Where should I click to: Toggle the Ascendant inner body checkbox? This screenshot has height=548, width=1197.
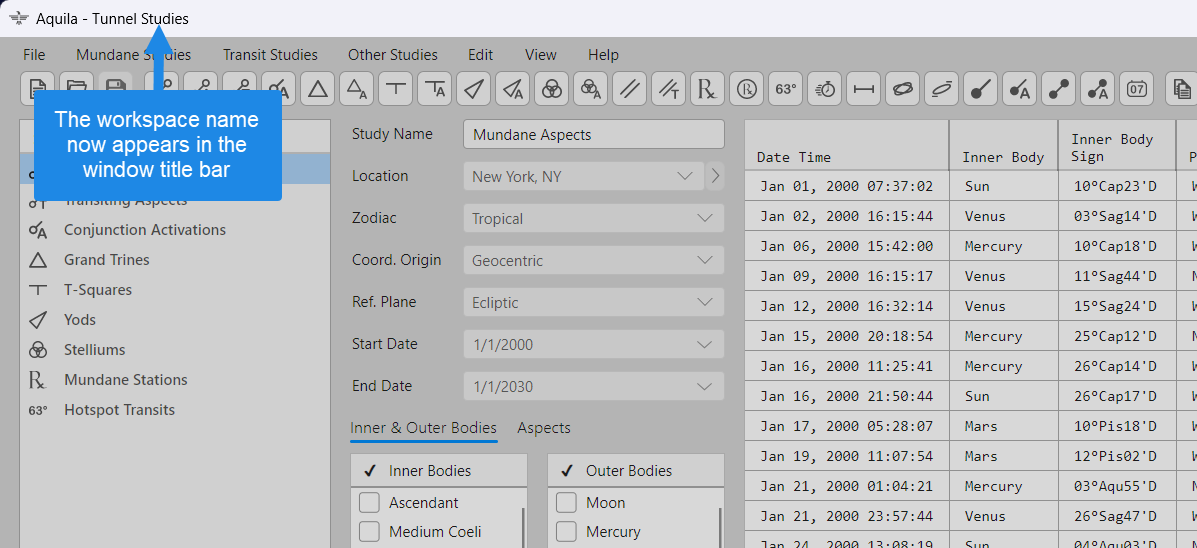point(369,503)
